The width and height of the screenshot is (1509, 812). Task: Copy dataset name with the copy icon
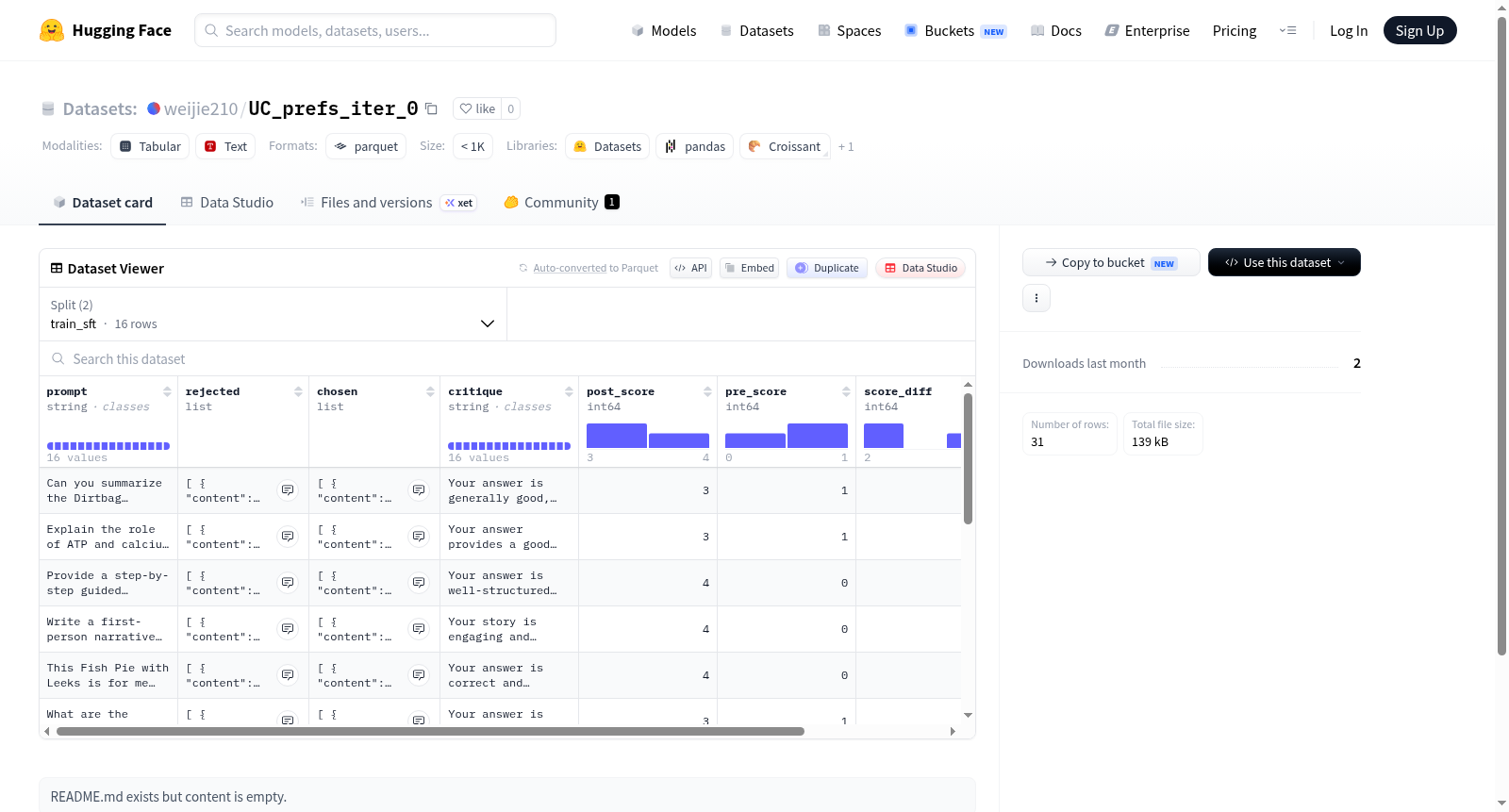coord(431,108)
